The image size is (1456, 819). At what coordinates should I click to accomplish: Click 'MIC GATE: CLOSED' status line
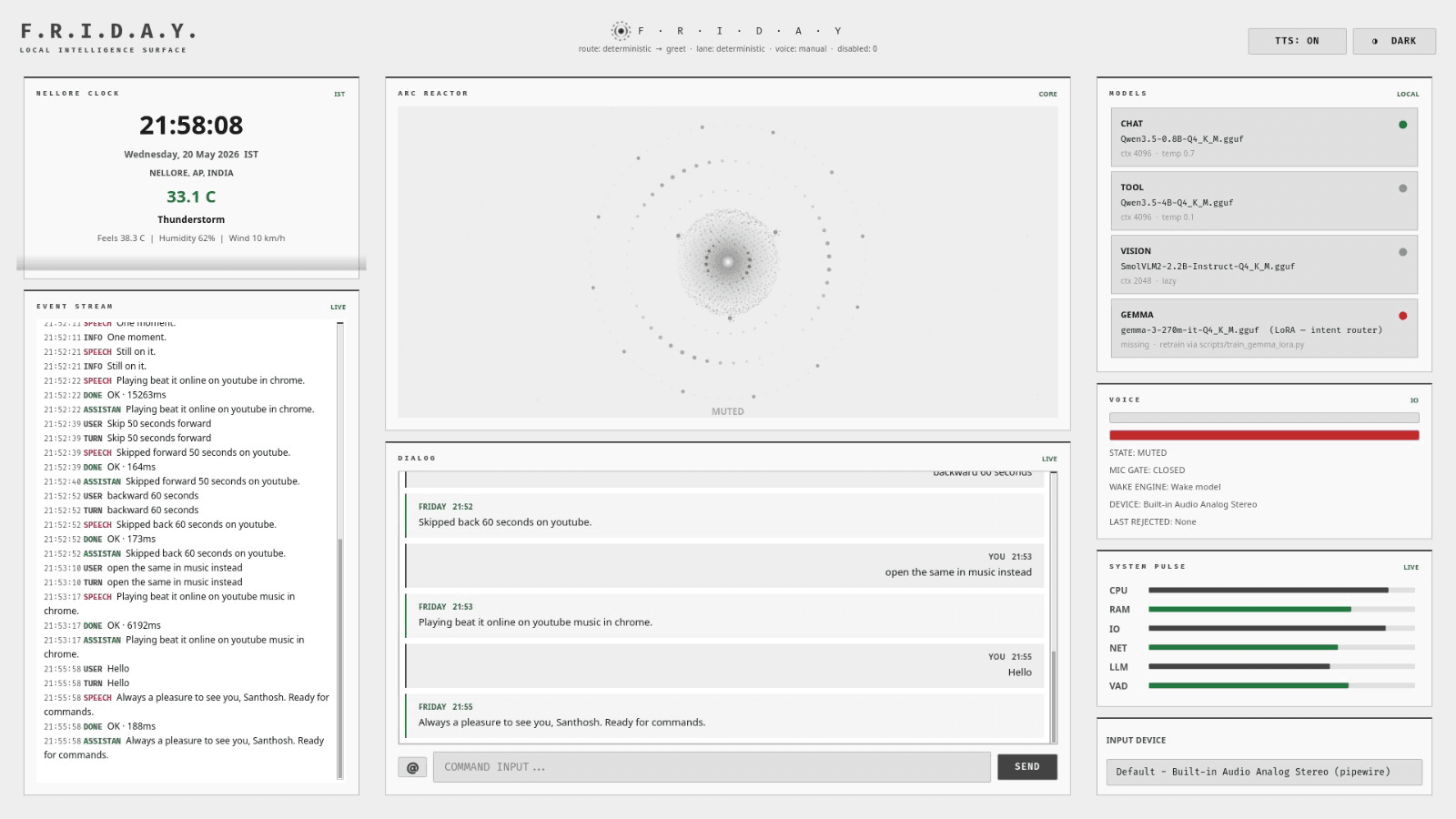coord(1147,470)
